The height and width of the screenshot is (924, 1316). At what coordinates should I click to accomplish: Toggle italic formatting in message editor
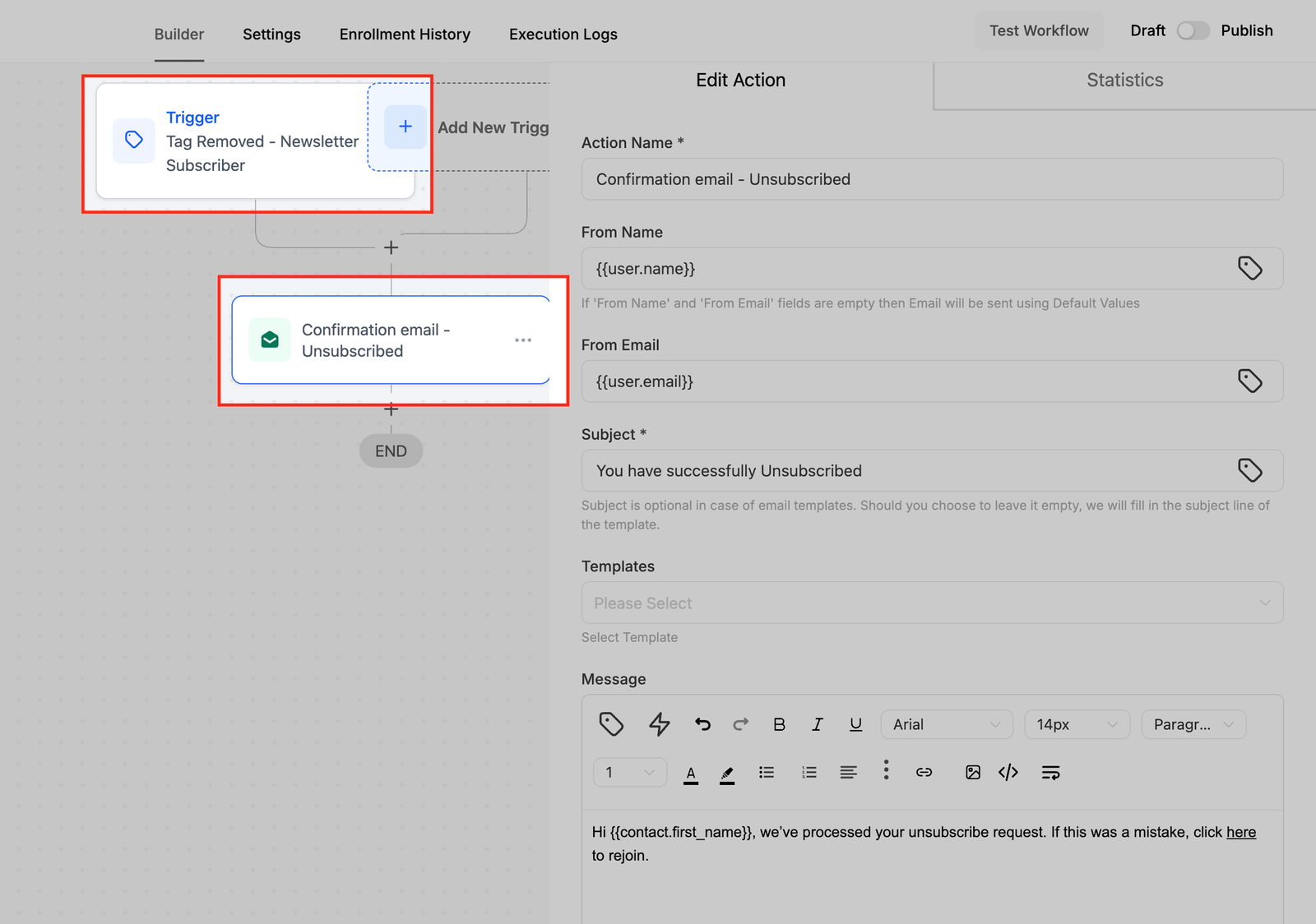coord(817,724)
